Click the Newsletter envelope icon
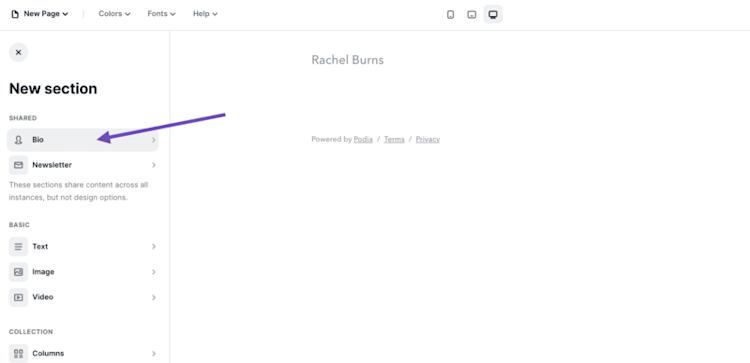The width and height of the screenshot is (750, 363). pos(18,165)
